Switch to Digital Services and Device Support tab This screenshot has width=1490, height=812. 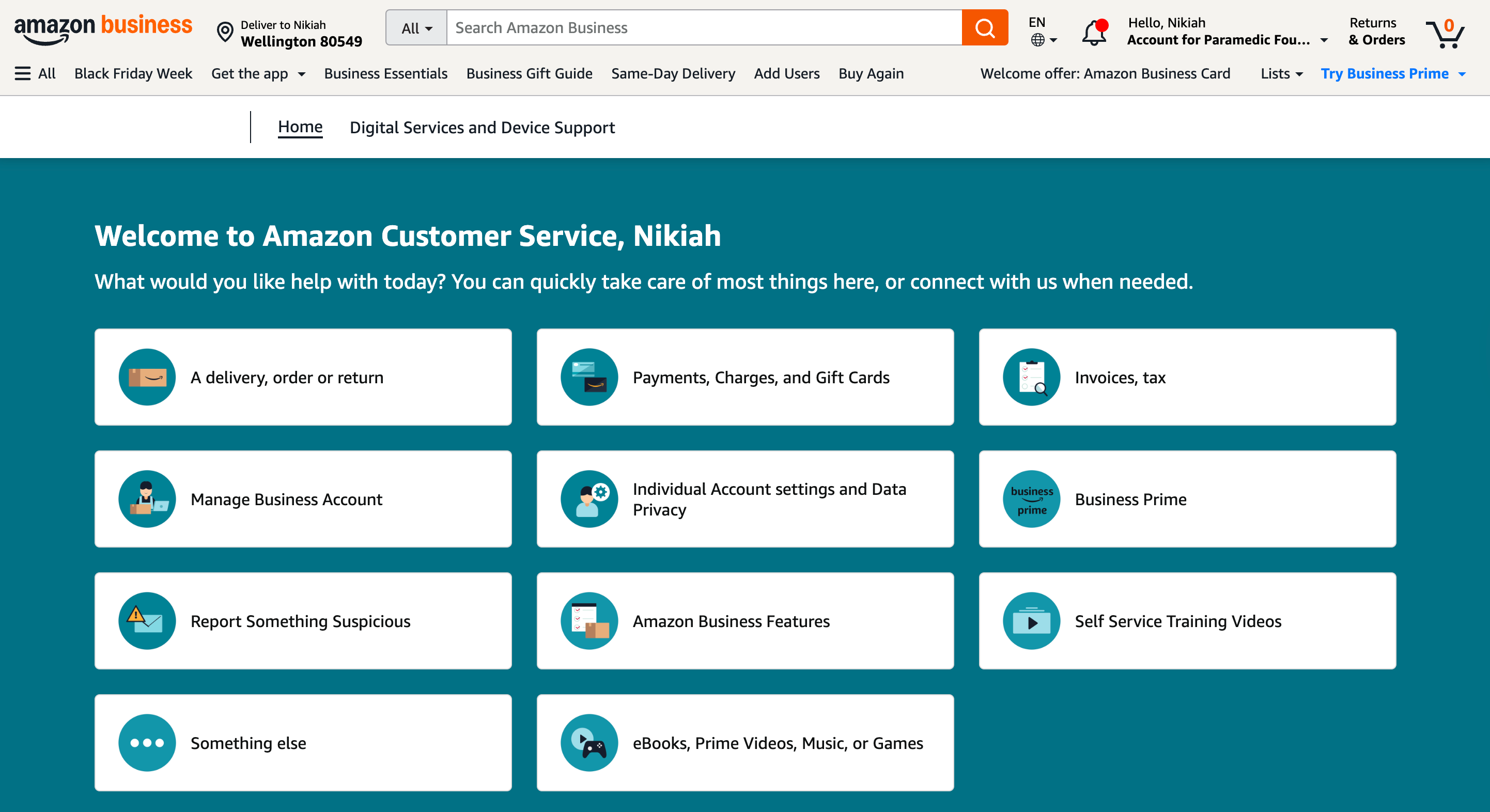(482, 127)
